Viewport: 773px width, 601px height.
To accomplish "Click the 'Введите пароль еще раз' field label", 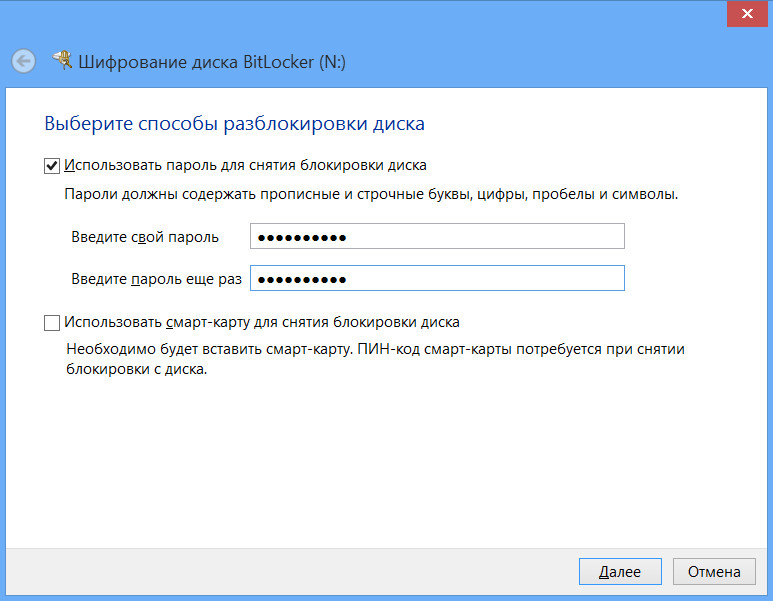I will [157, 278].
